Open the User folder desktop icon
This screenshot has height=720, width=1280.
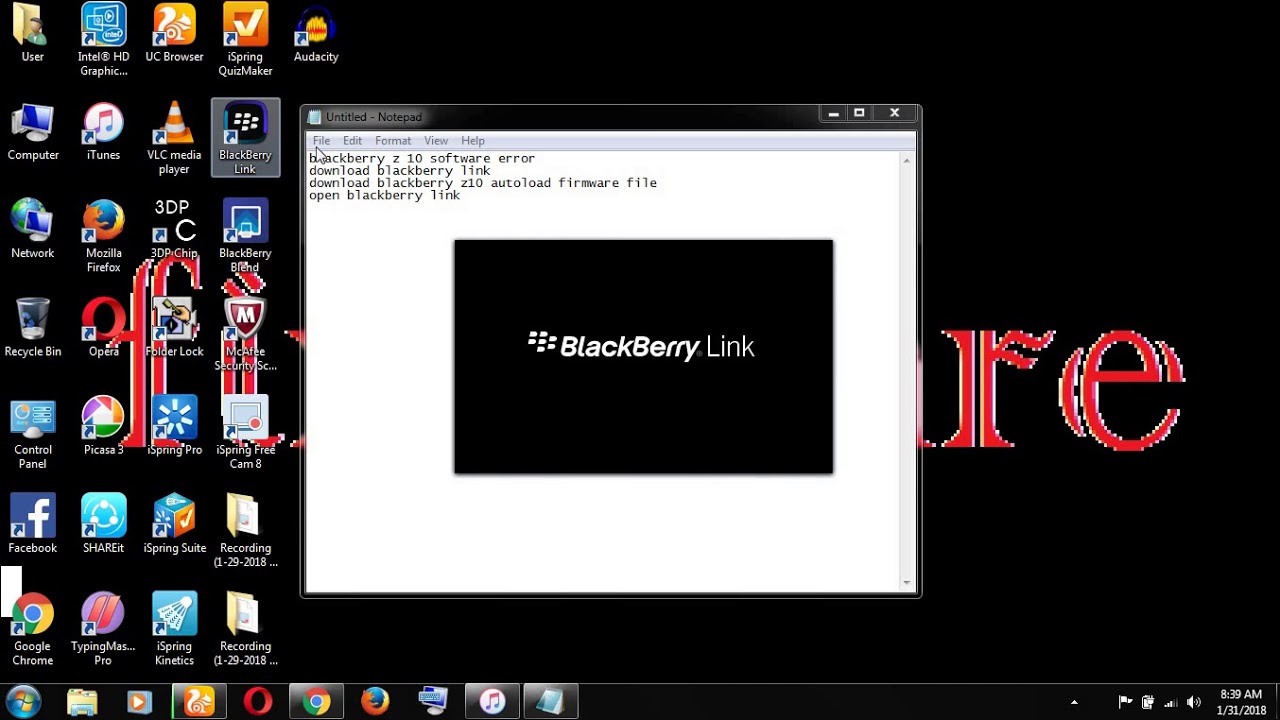coord(32,34)
